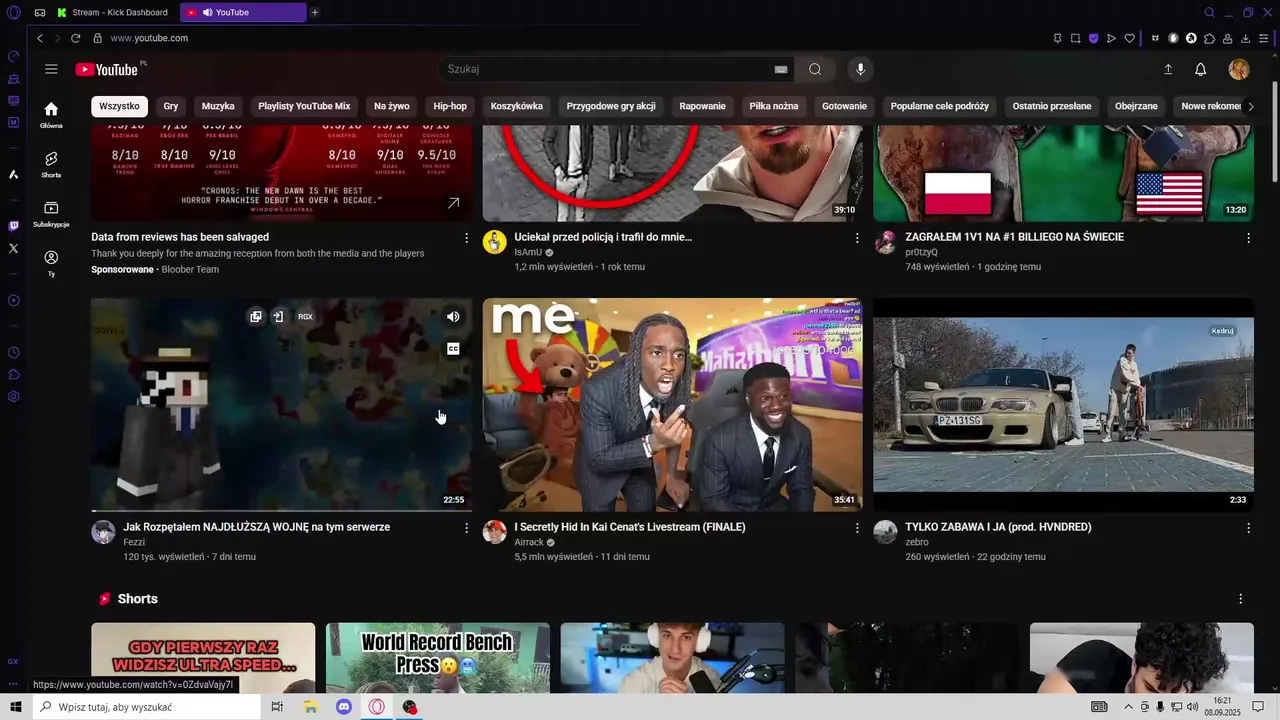Start voice search with the microphone
This screenshot has height=720, width=1280.
click(x=860, y=69)
